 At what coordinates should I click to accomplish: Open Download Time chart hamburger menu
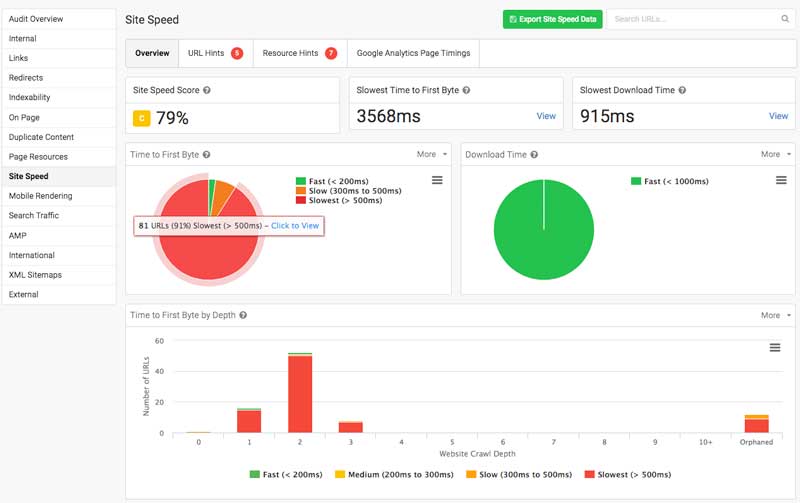pos(782,180)
